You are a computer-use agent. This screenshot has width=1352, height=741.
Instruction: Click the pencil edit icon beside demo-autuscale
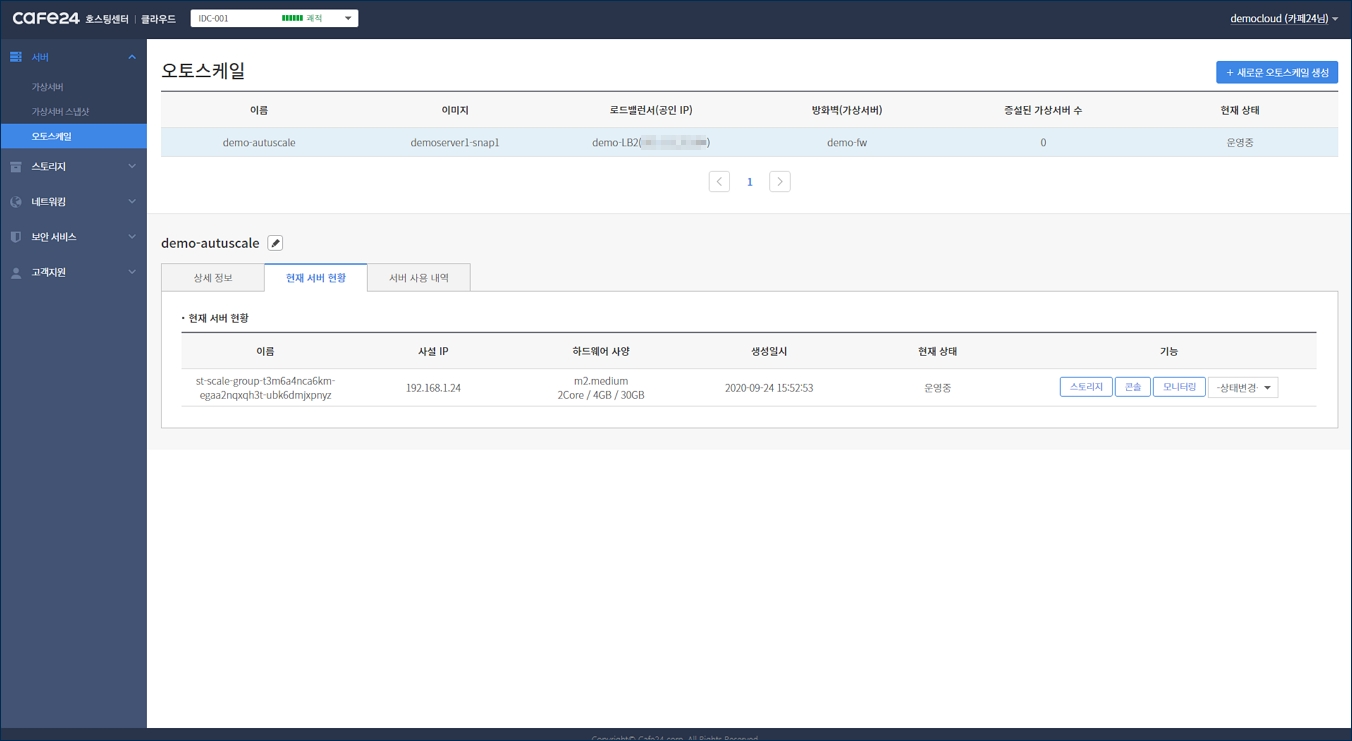coord(275,243)
